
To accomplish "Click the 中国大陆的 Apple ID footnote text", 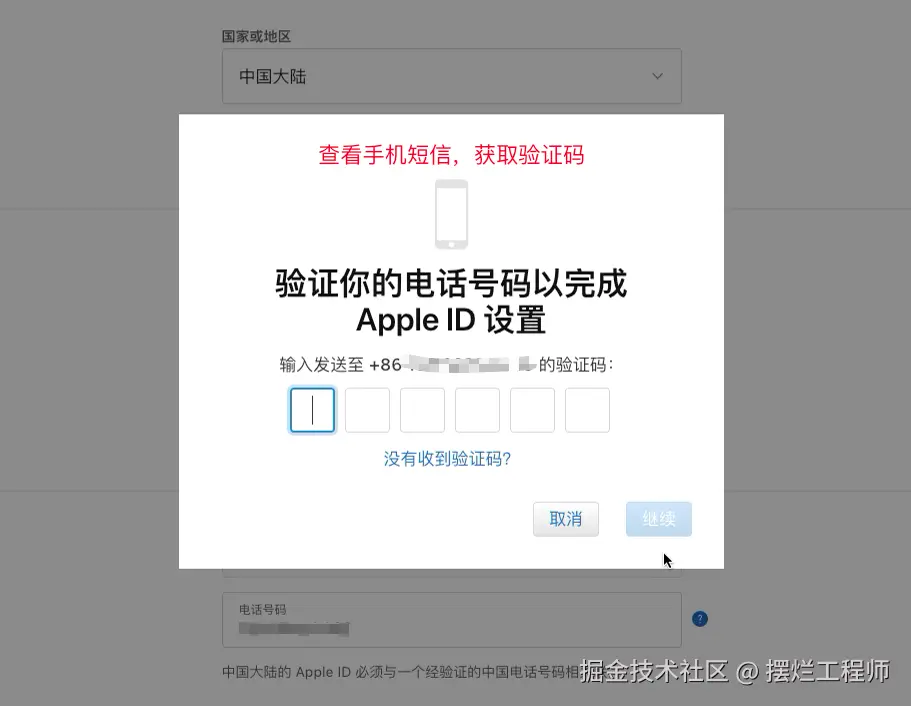I will [x=401, y=672].
